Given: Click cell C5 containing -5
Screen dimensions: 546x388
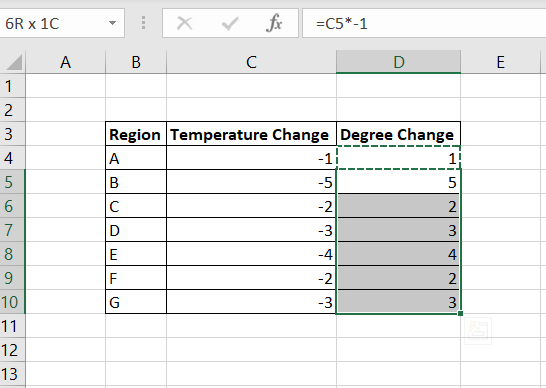Looking at the screenshot, I should [x=251, y=182].
